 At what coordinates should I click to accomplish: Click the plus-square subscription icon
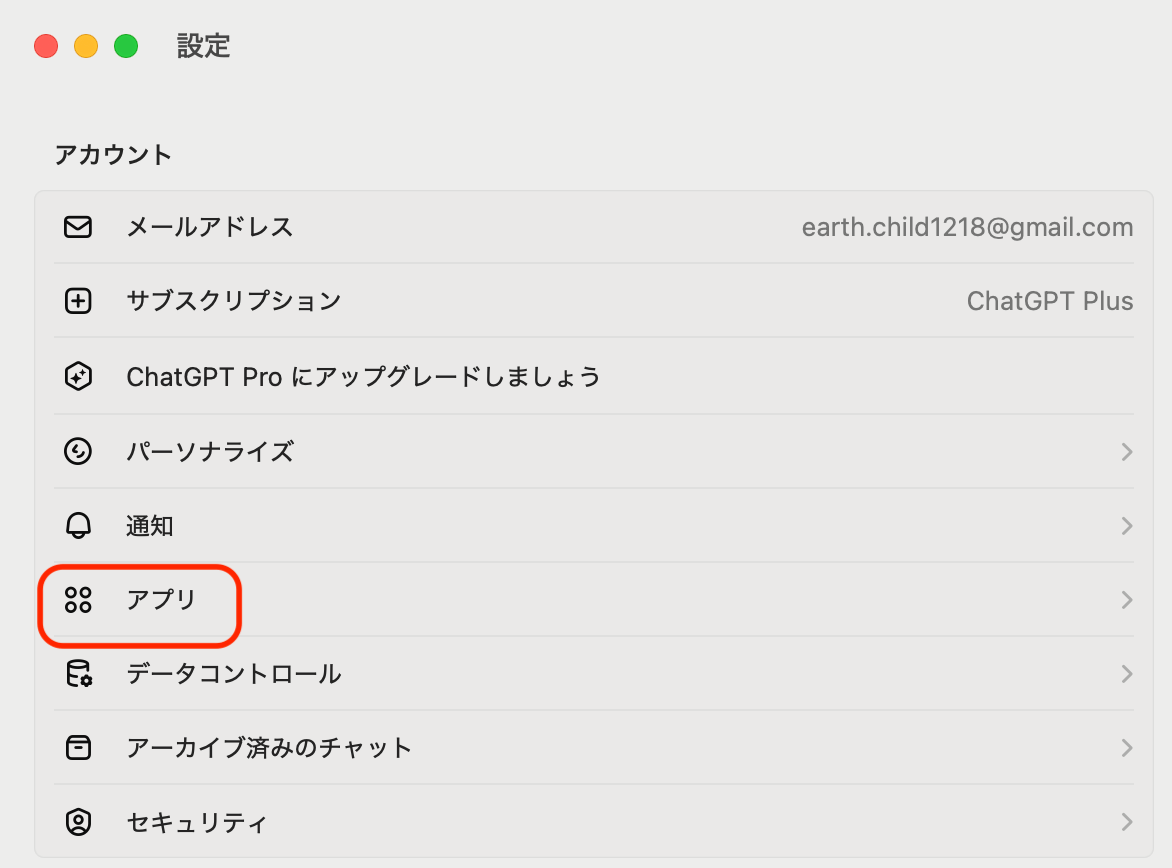(x=78, y=301)
